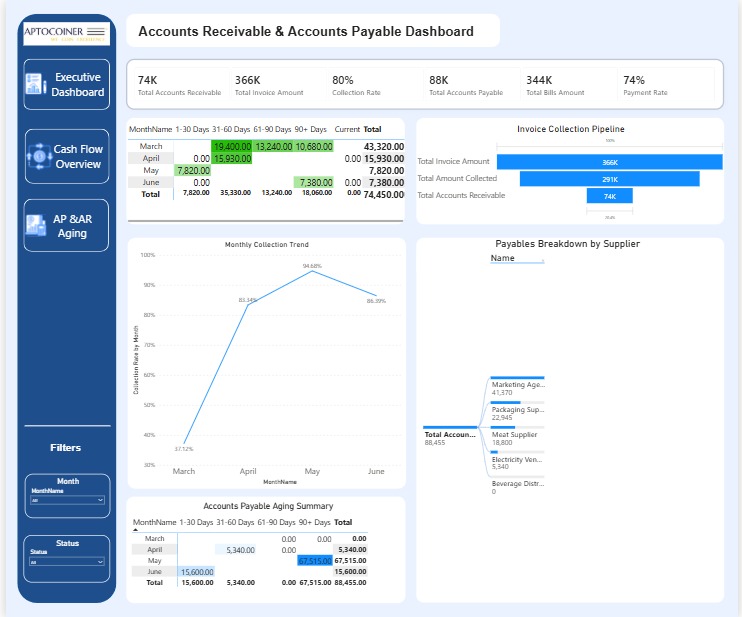Click the 94.68% May data point

pos(312,271)
